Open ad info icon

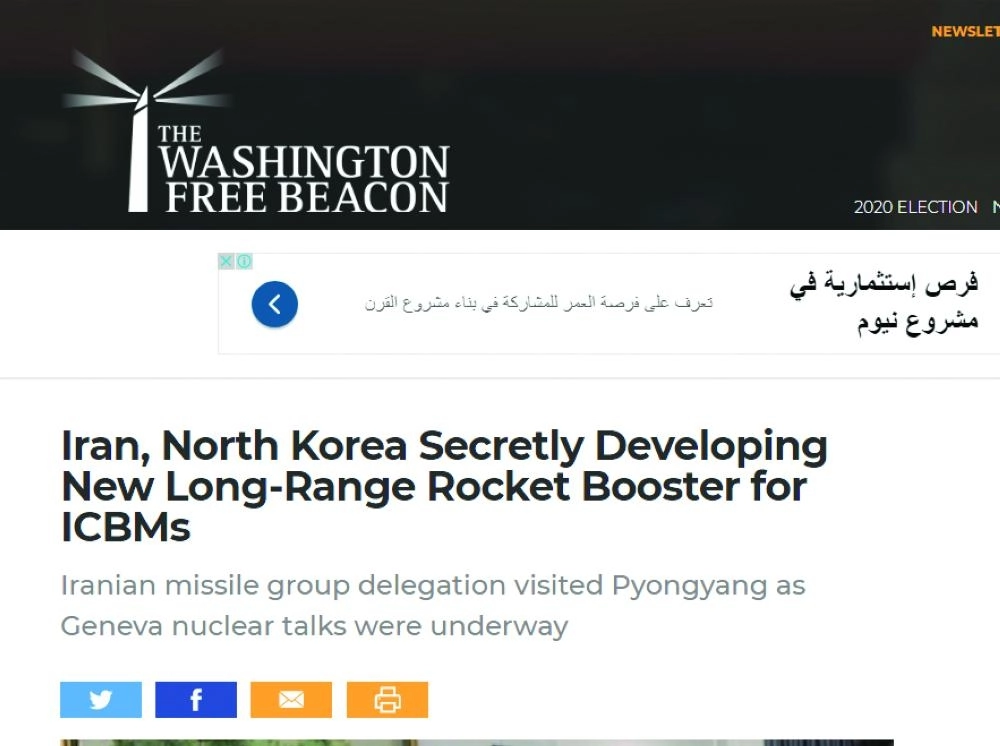(244, 261)
